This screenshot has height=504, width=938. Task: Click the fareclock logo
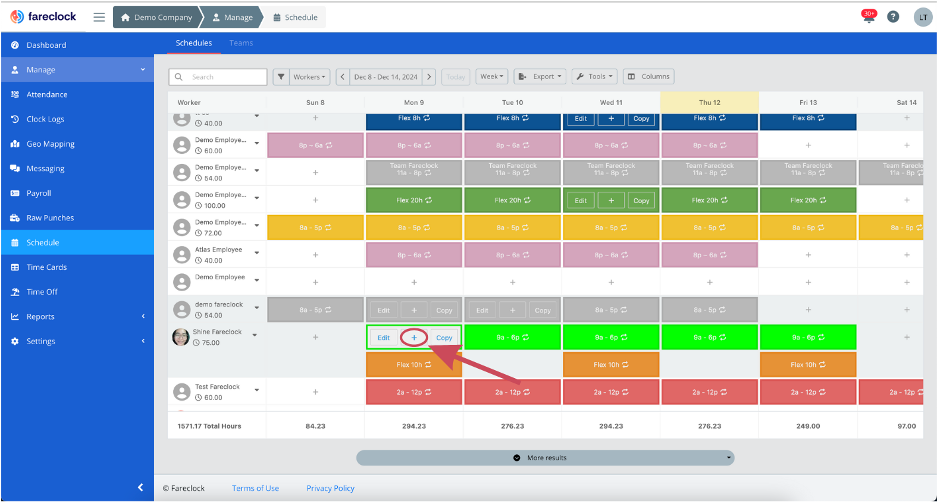(44, 17)
